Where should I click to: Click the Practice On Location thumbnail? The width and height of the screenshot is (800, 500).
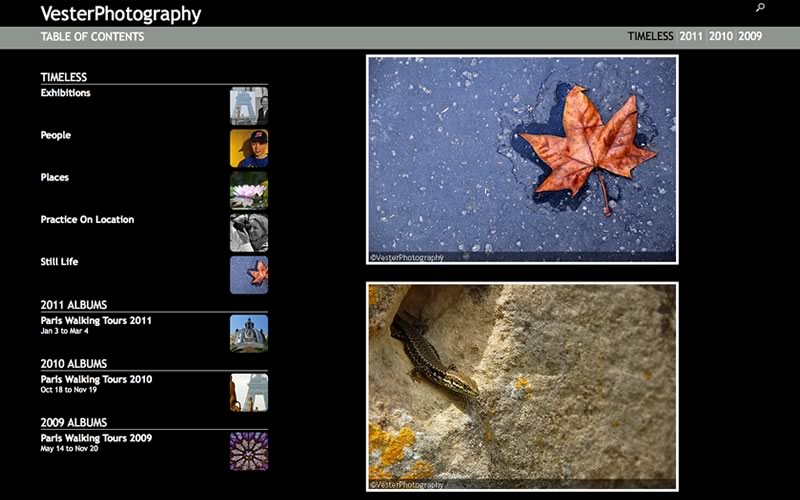tap(248, 232)
